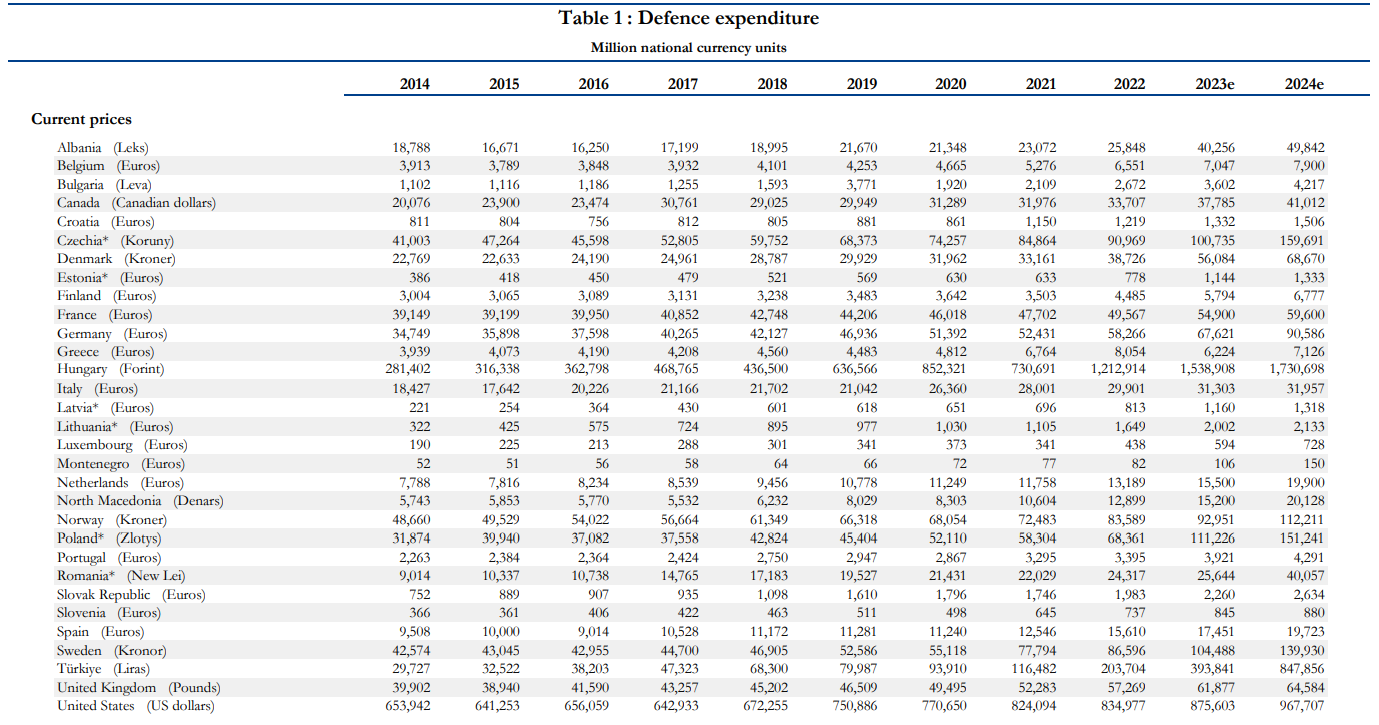Select Germany's 2024e value 90,586
1379x725 pixels.
click(1304, 334)
